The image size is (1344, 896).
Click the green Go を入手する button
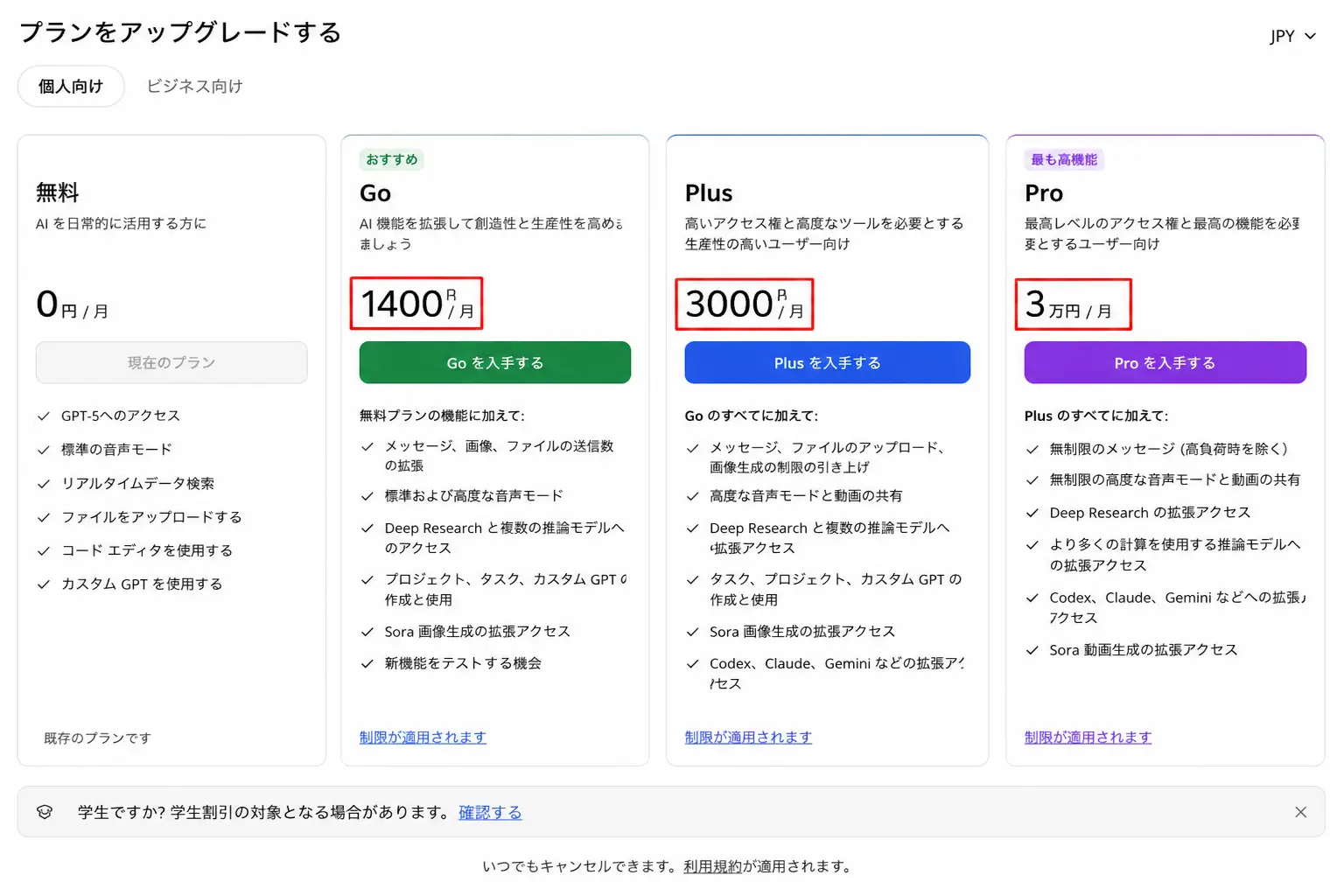tap(495, 362)
